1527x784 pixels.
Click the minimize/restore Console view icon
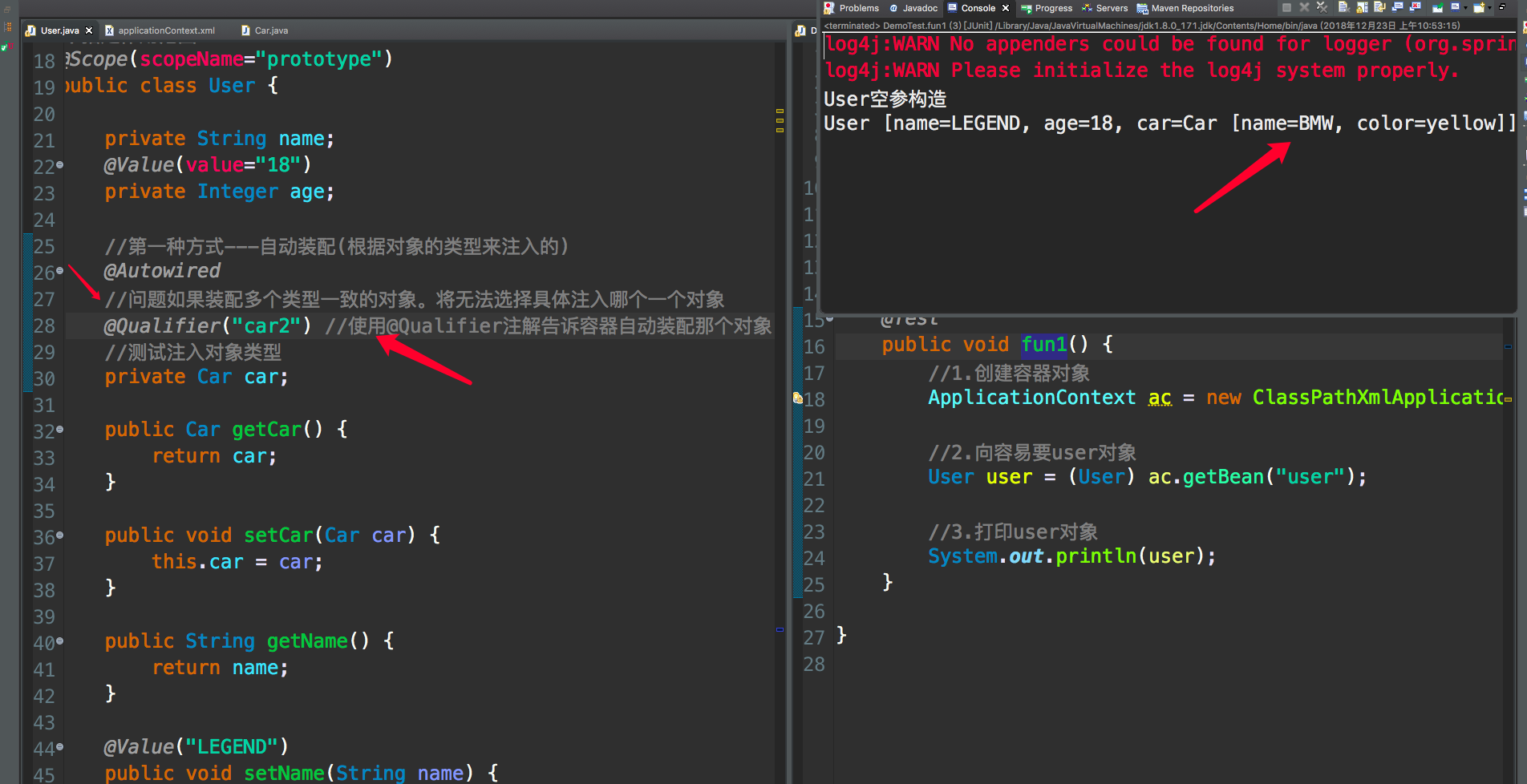pos(1502,6)
